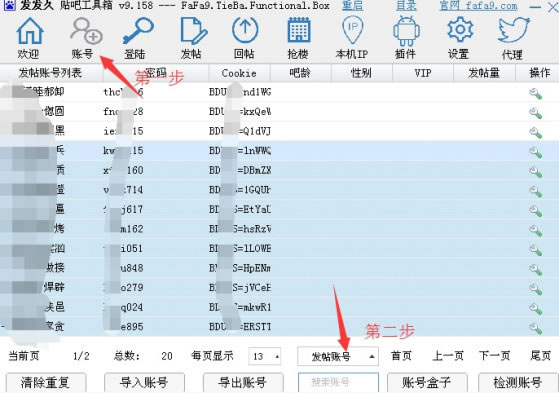Go to 下一页 next page
The image size is (559, 393).
494,356
